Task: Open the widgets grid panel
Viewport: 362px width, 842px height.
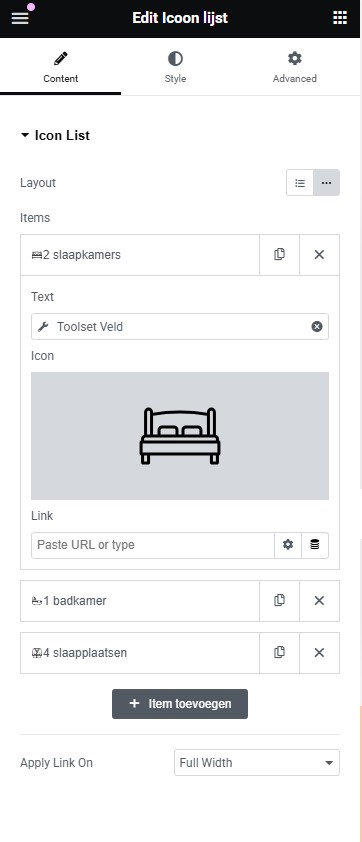Action: pyautogui.click(x=340, y=18)
